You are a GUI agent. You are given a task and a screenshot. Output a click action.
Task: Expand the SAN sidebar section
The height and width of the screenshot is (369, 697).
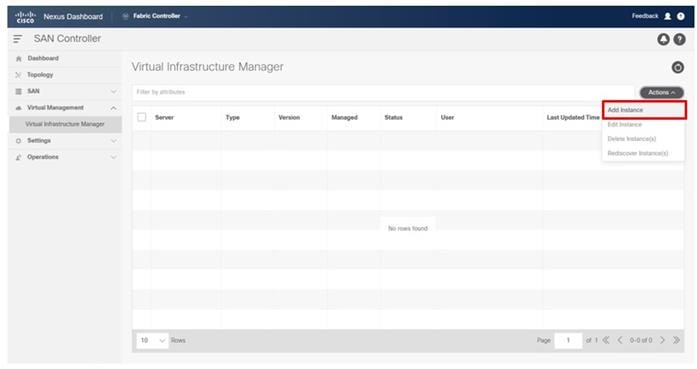pos(65,91)
